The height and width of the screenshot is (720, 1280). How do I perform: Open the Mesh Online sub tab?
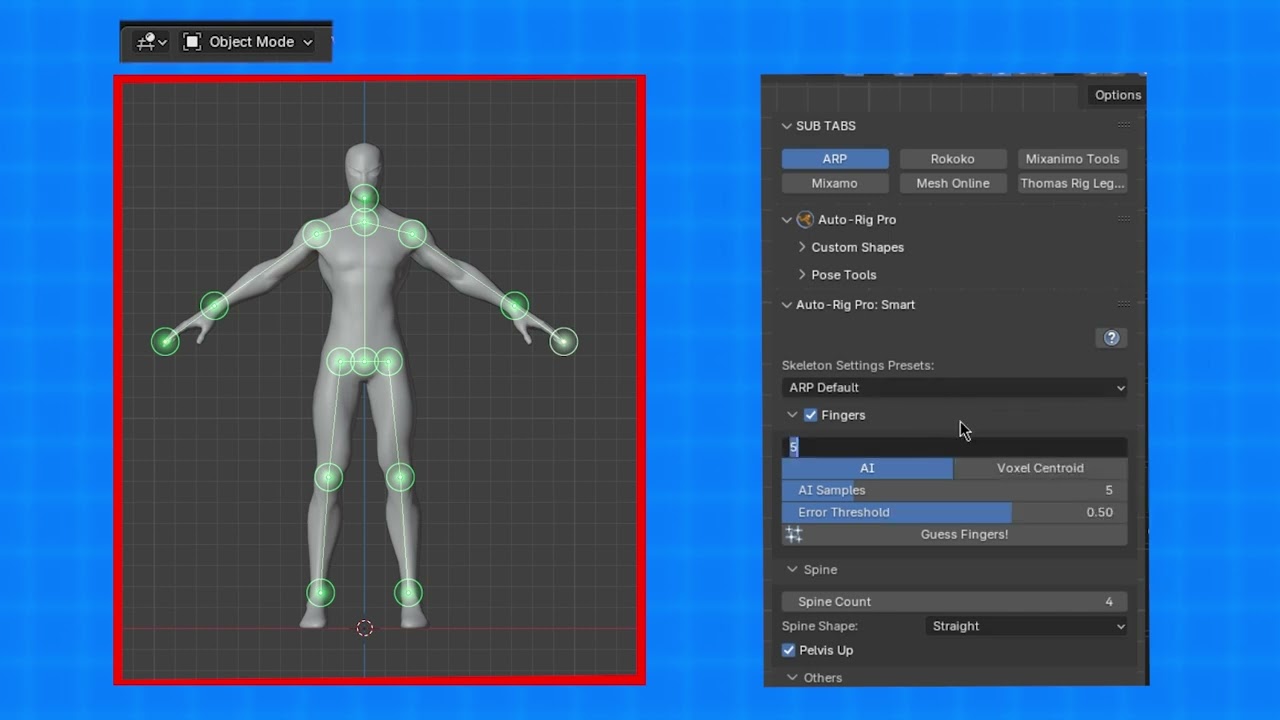[x=952, y=183]
